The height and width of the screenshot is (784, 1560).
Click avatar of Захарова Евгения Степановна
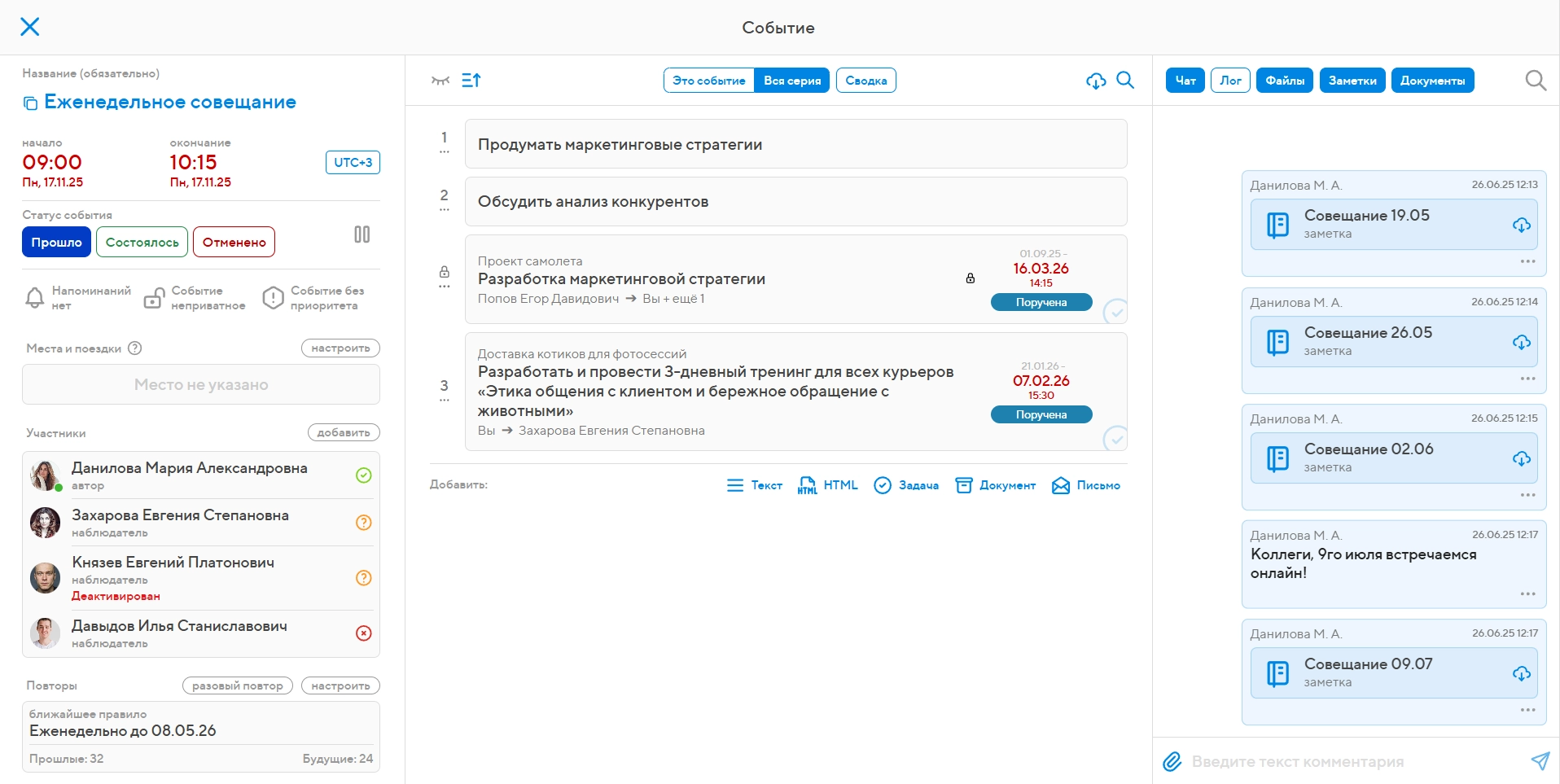(45, 522)
